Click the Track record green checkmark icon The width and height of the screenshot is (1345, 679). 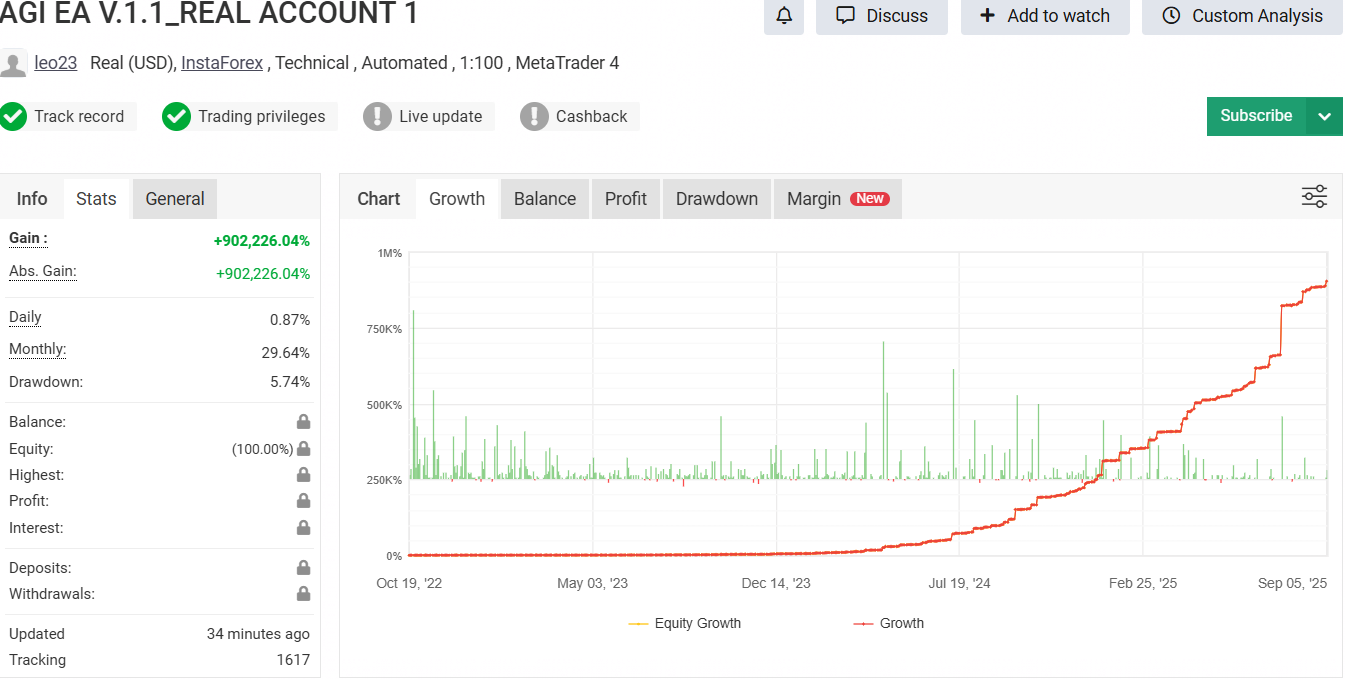pyautogui.click(x=14, y=116)
